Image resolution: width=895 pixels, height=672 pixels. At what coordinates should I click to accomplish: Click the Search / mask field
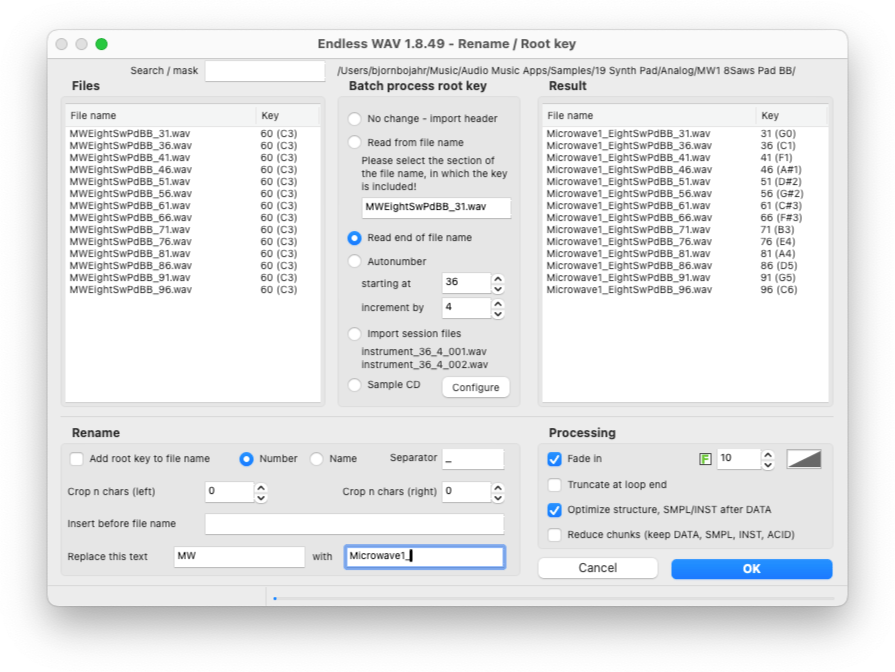point(265,71)
